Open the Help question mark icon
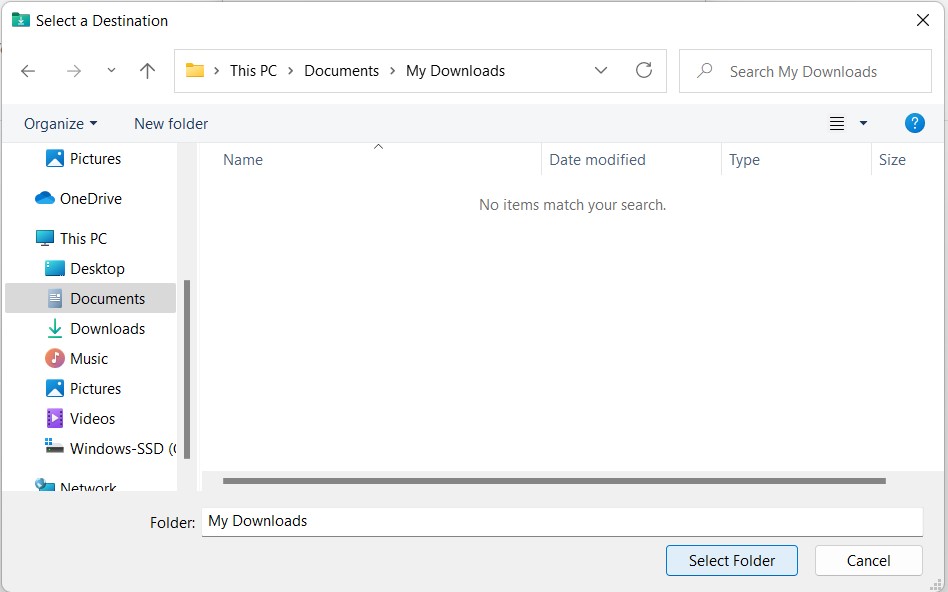The width and height of the screenshot is (948, 592). [914, 124]
